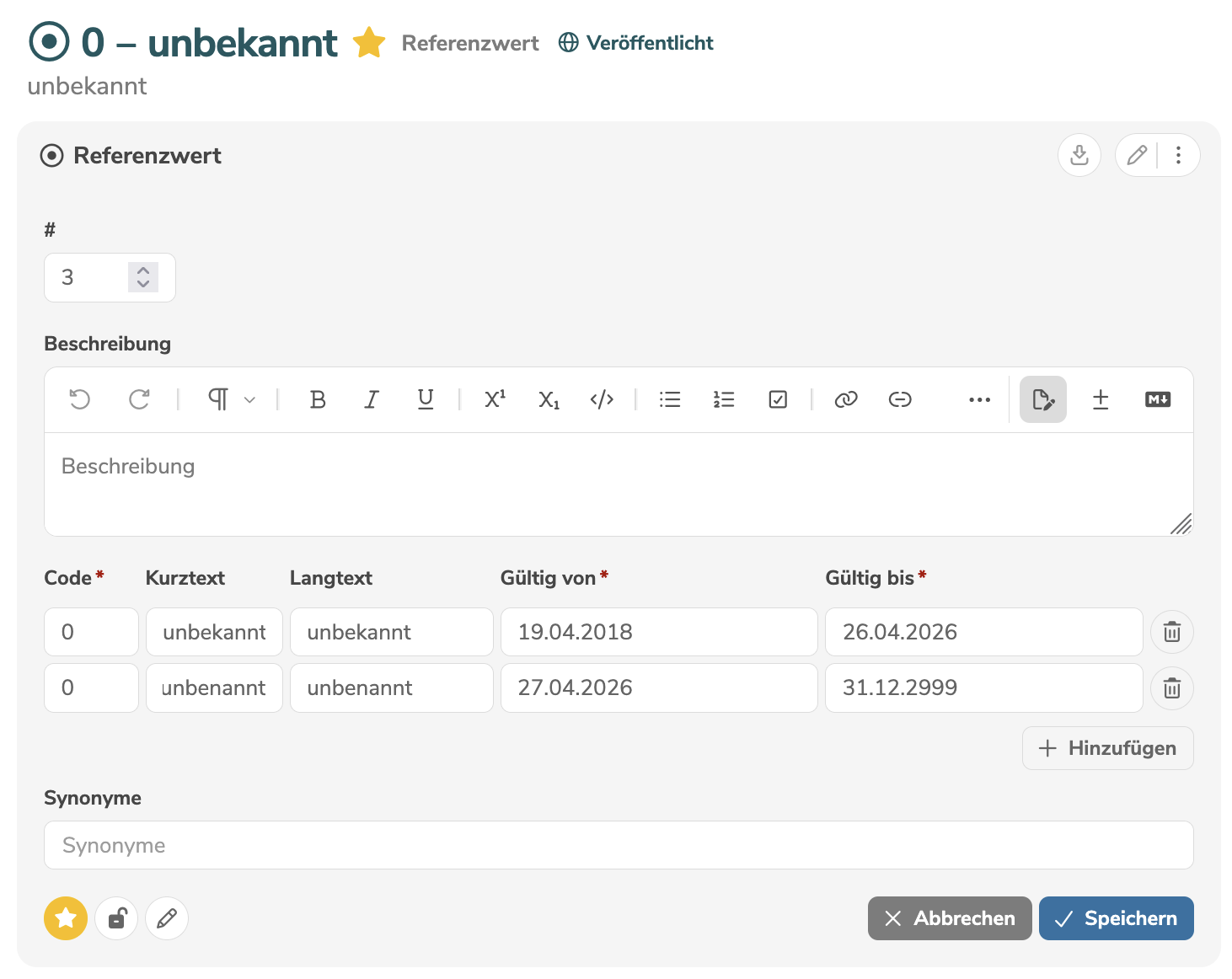The image size is (1232, 979).
Task: Delete the row valid from 19.04.2018
Action: (1172, 632)
